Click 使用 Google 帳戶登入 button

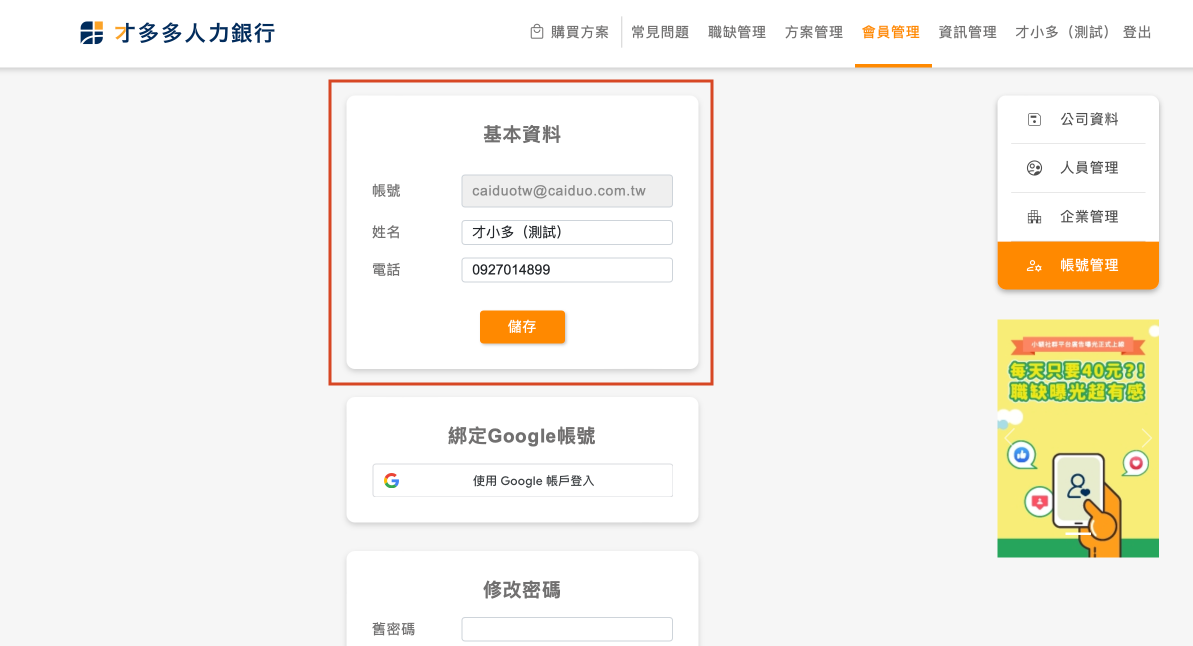(523, 481)
